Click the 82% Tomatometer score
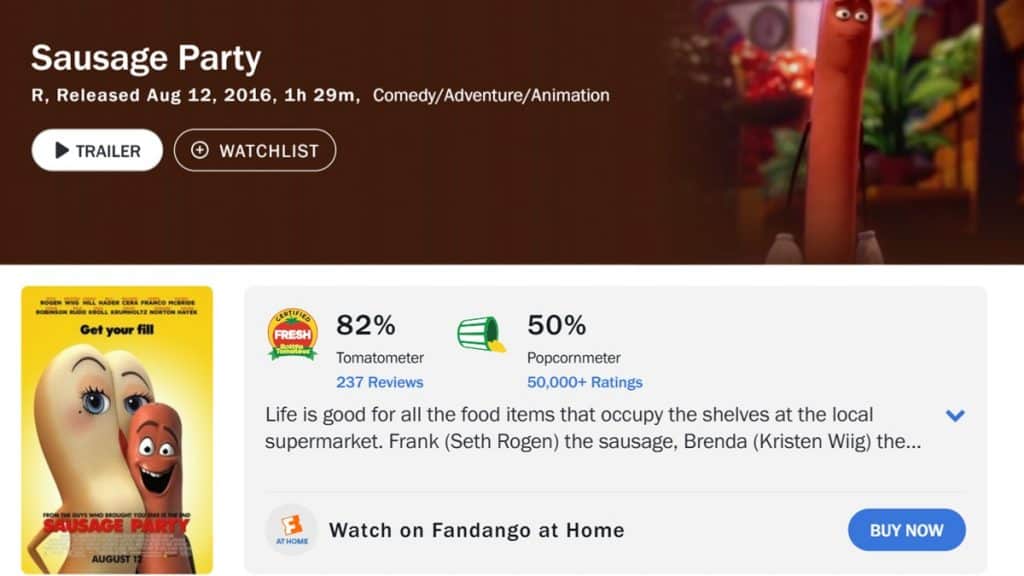The width and height of the screenshot is (1024, 576). (x=366, y=325)
